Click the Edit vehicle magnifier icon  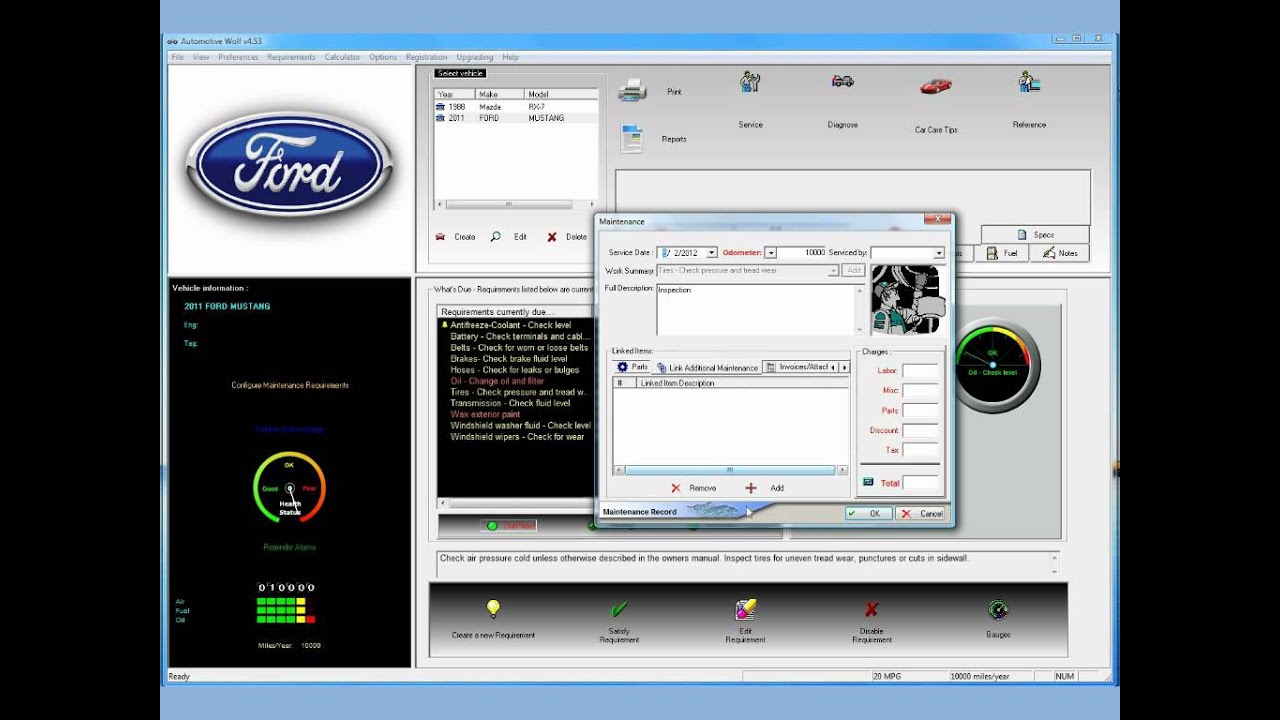pos(495,237)
